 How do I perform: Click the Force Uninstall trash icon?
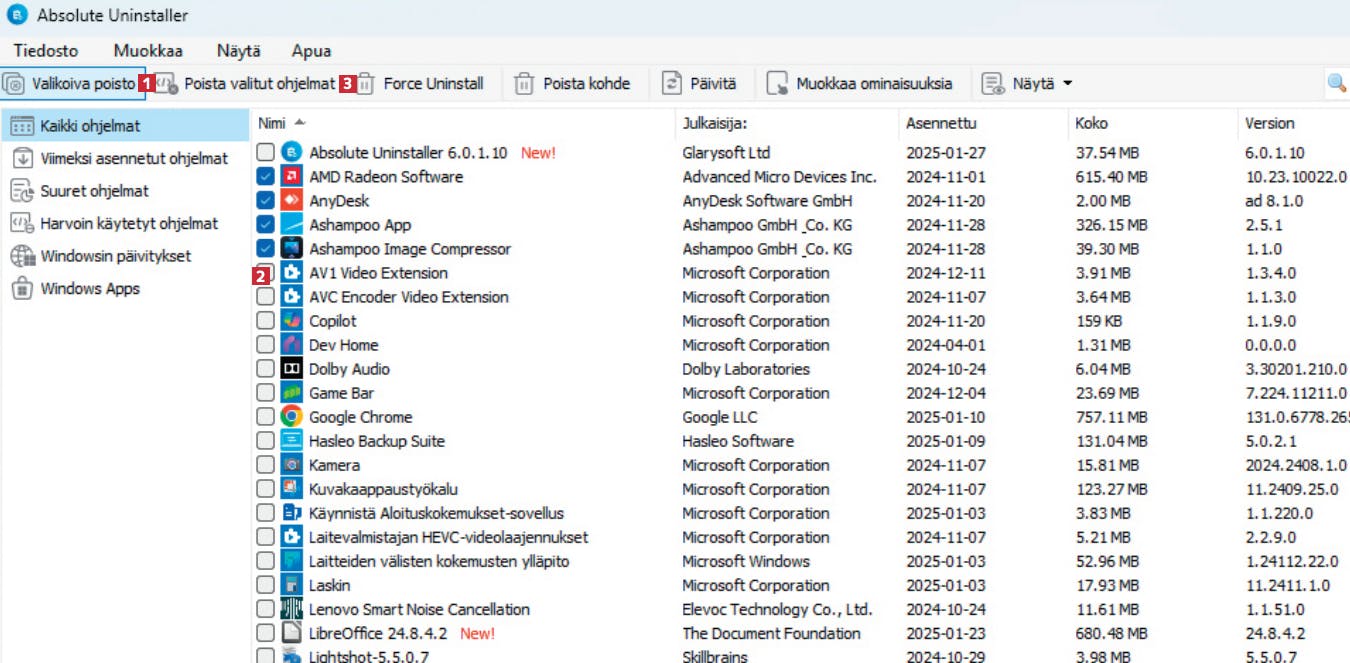pyautogui.click(x=366, y=84)
